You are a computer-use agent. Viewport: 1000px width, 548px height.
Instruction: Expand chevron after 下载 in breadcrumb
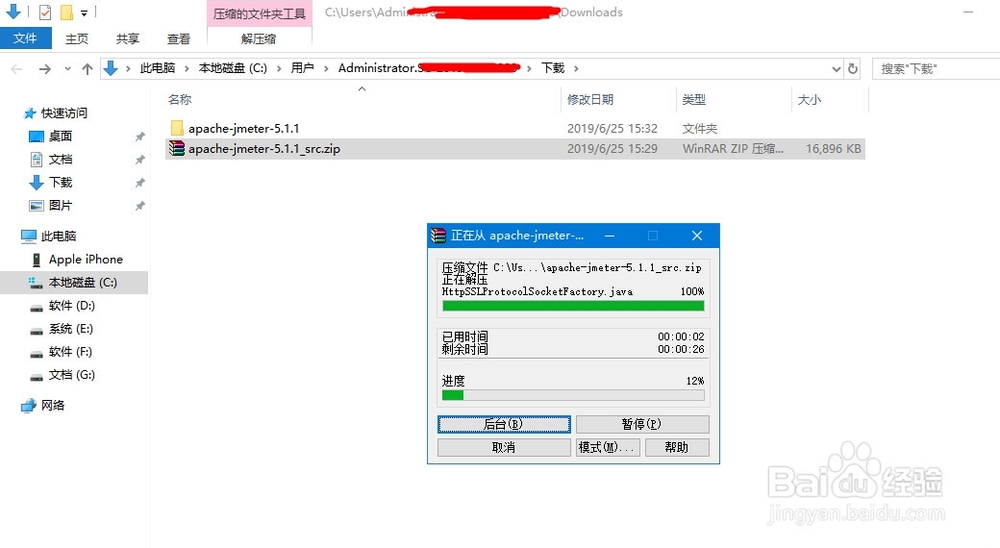coord(576,68)
